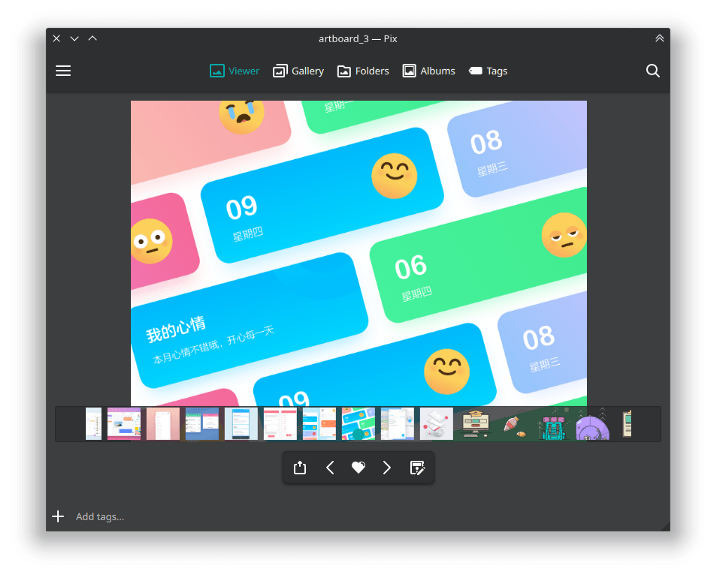Select the fishing lure illustration thumbnail

pyautogui.click(x=514, y=424)
